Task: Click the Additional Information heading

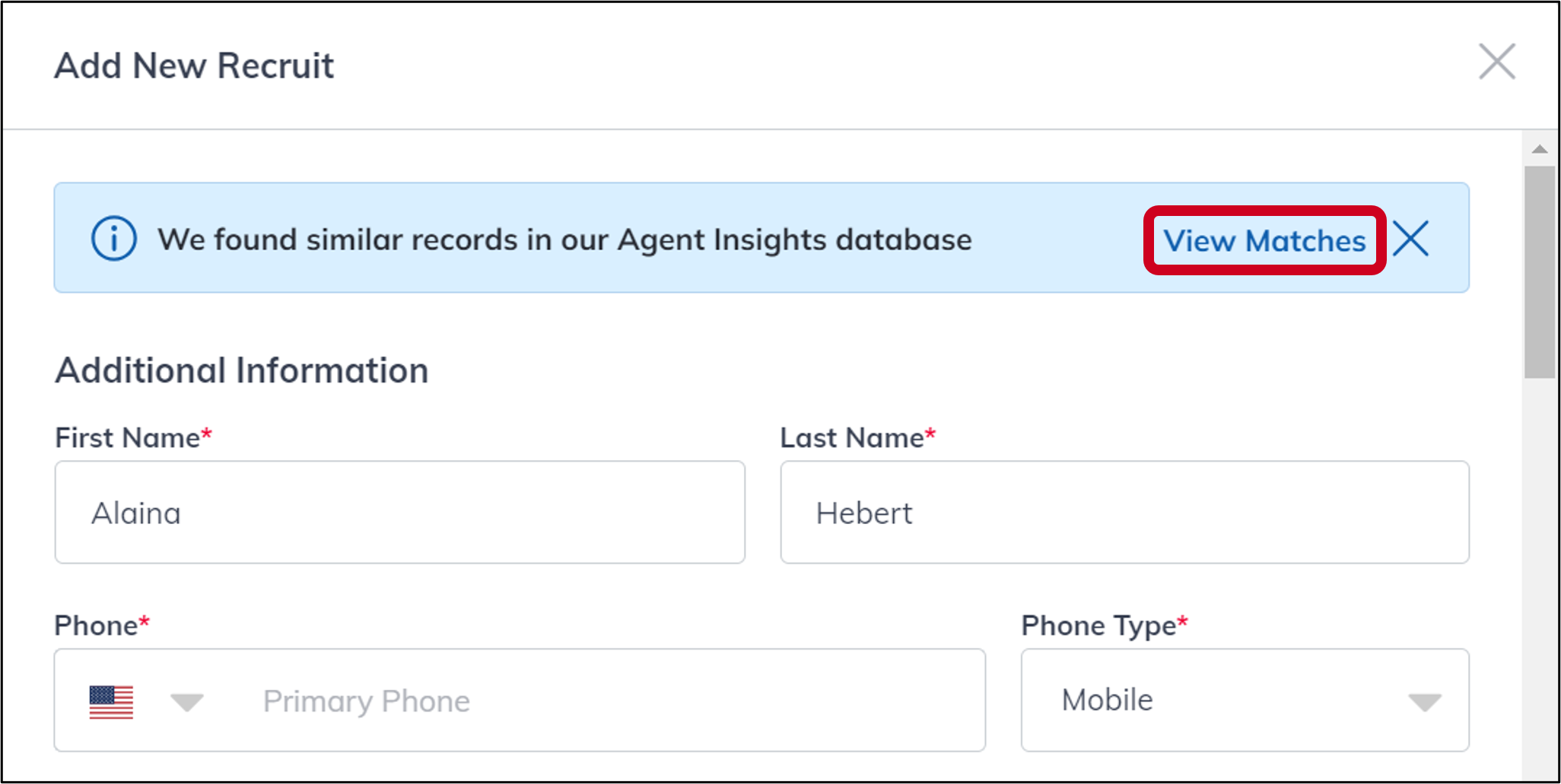Action: (242, 371)
